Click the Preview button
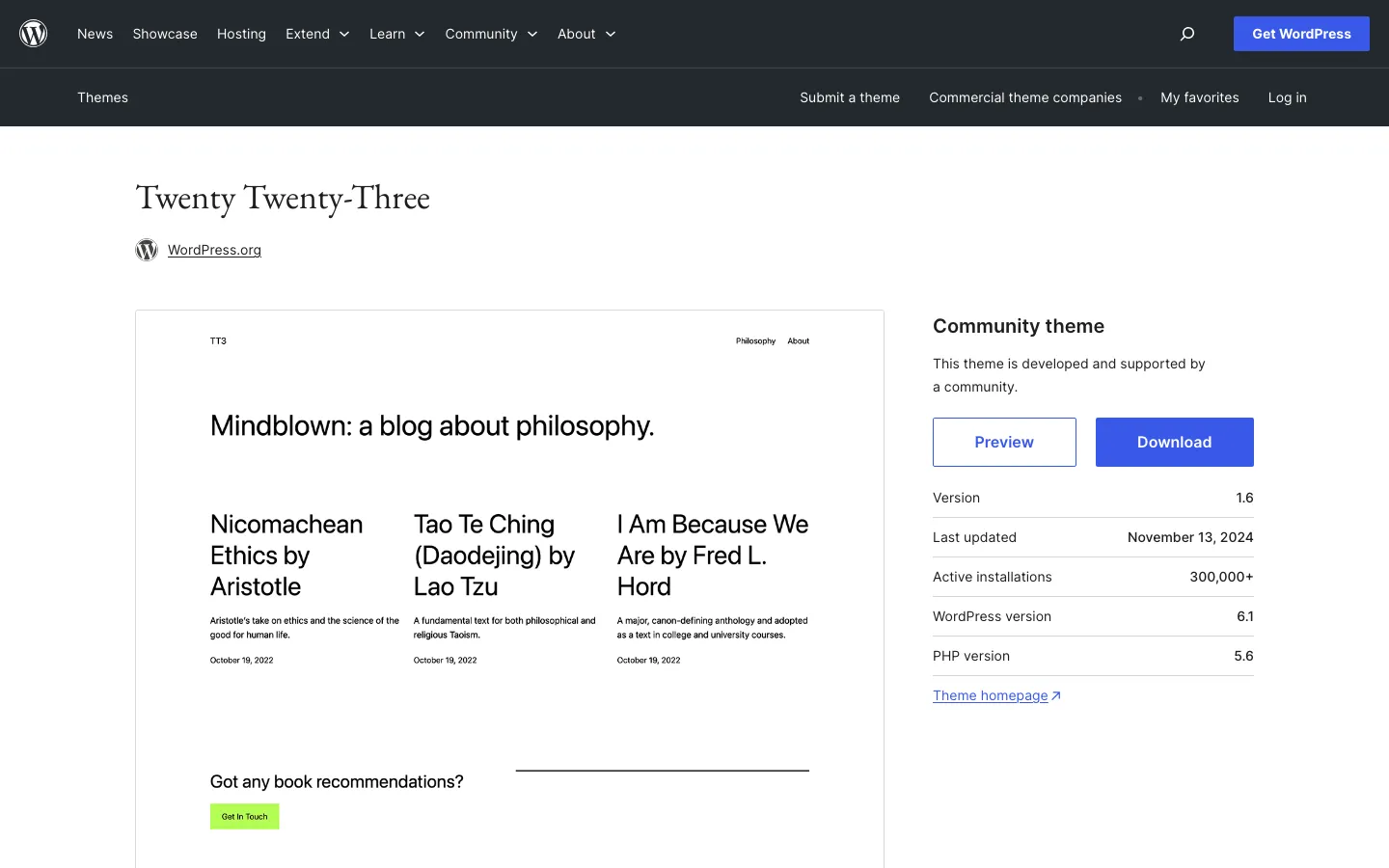The width and height of the screenshot is (1389, 868). tap(1004, 442)
